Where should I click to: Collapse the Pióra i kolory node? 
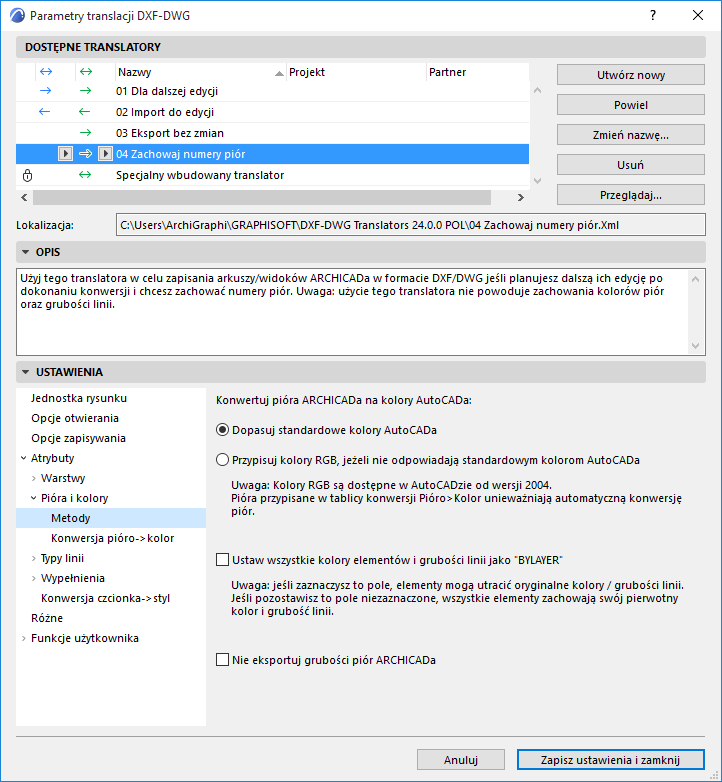coord(33,498)
